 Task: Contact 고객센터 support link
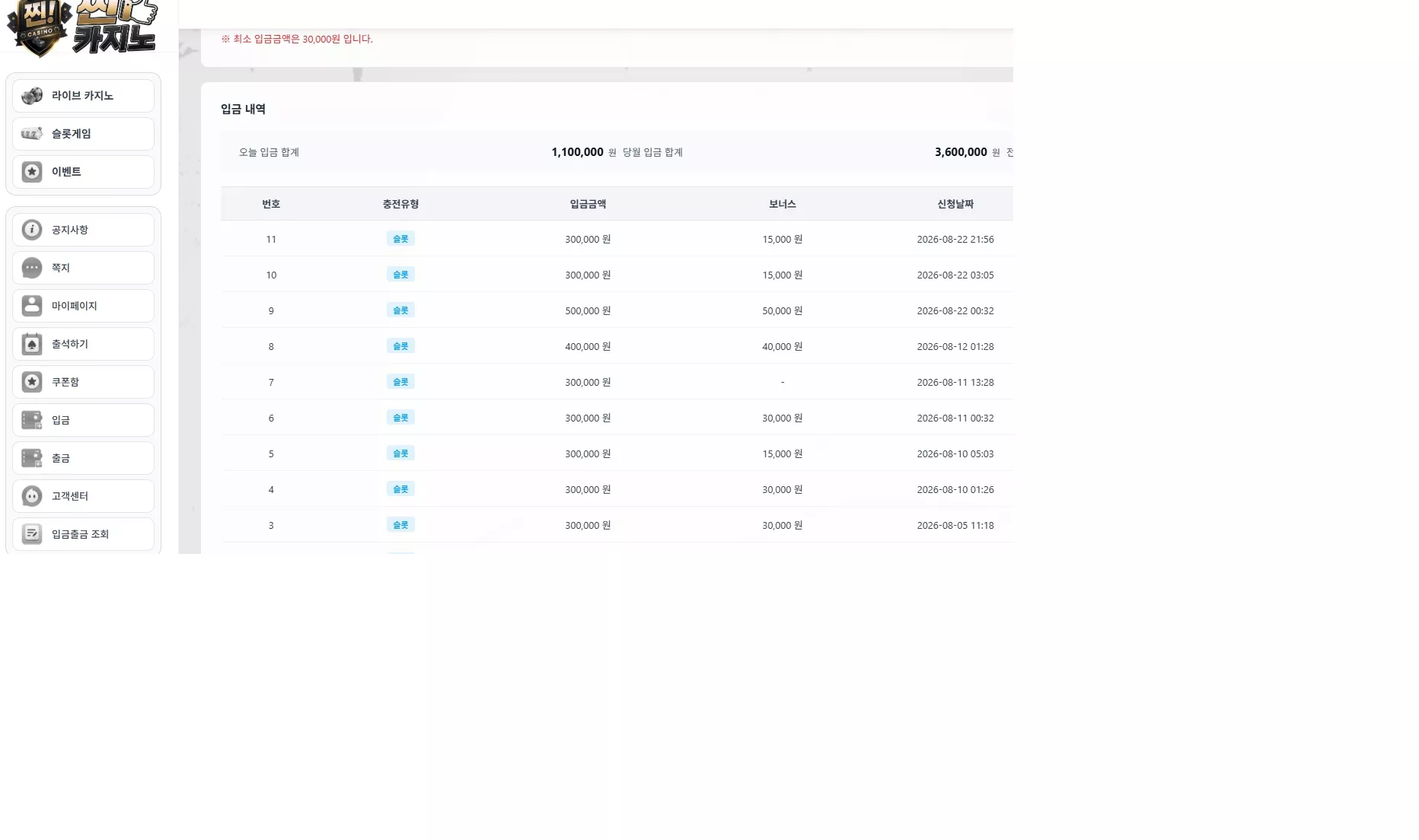pos(83,496)
